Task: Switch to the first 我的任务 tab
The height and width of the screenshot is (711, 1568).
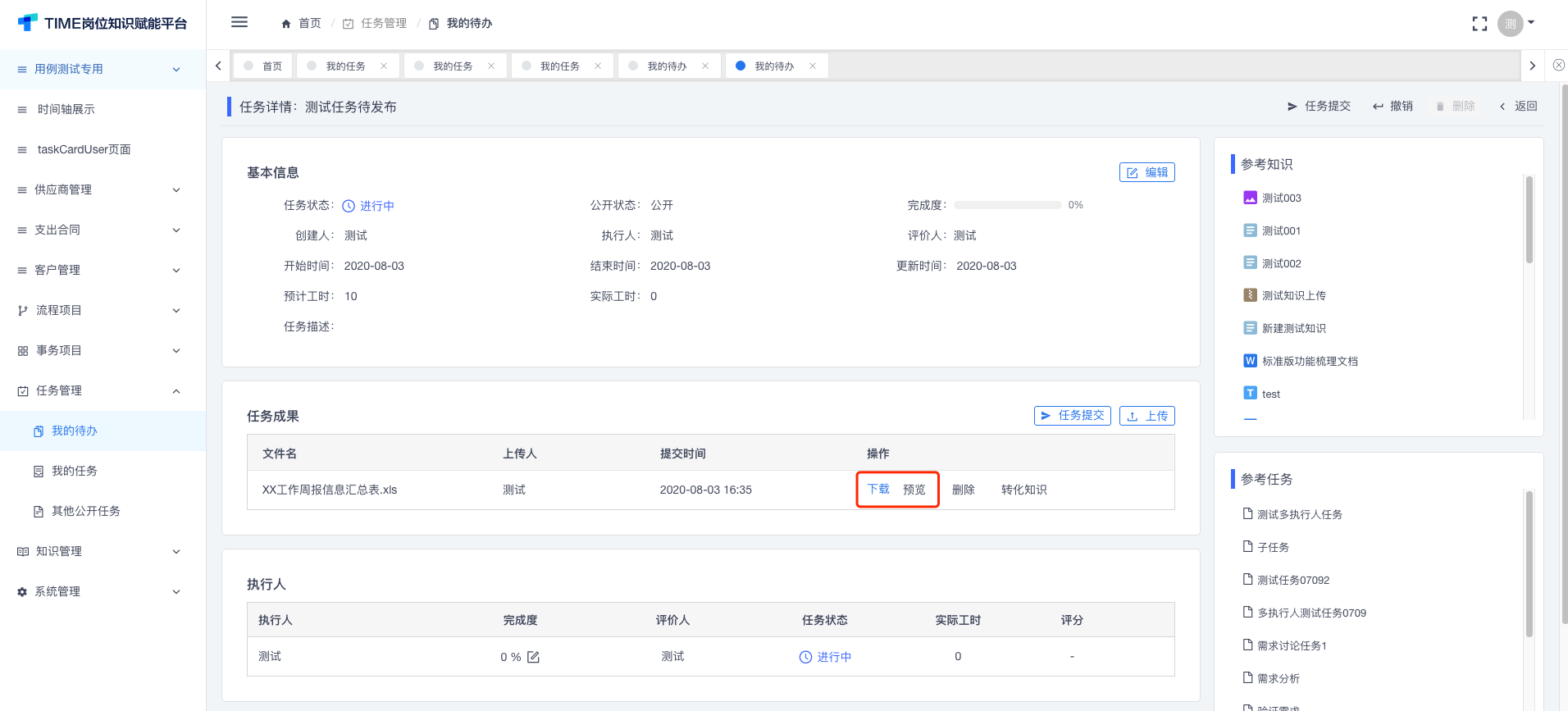Action: pyautogui.click(x=347, y=66)
